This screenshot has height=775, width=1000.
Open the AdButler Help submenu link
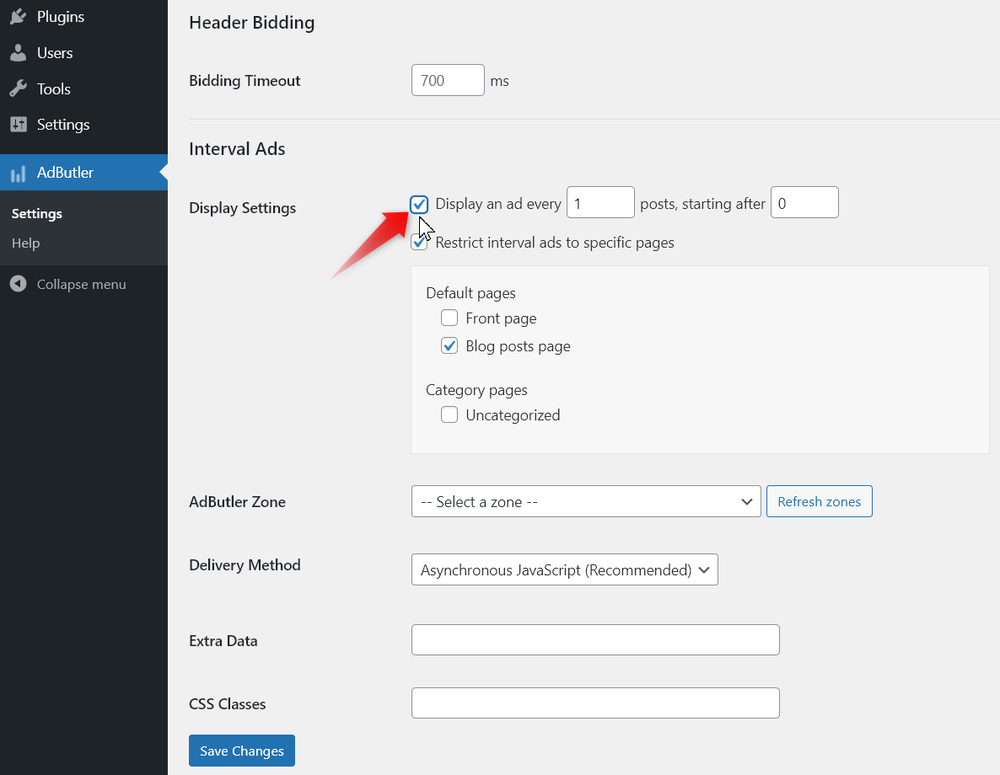tap(26, 243)
